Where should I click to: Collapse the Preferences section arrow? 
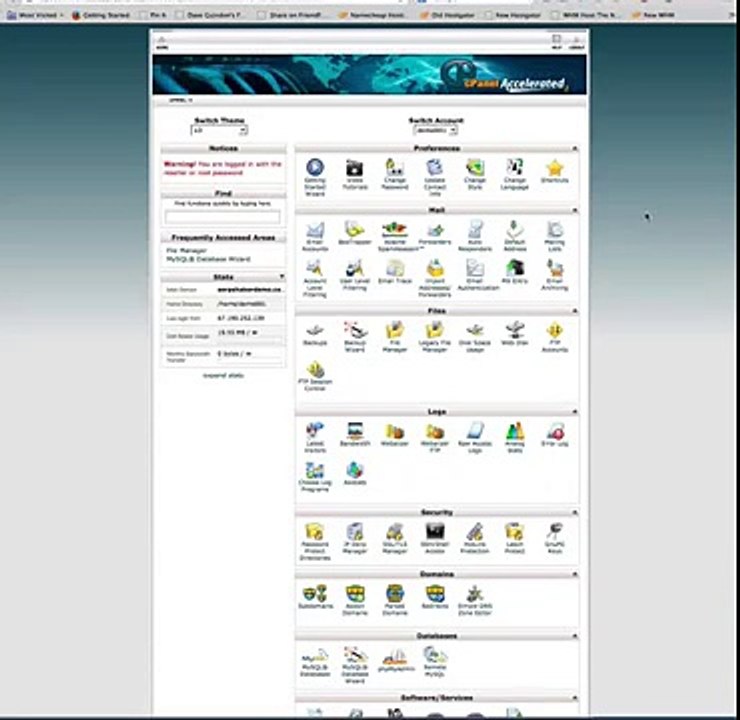pos(574,148)
